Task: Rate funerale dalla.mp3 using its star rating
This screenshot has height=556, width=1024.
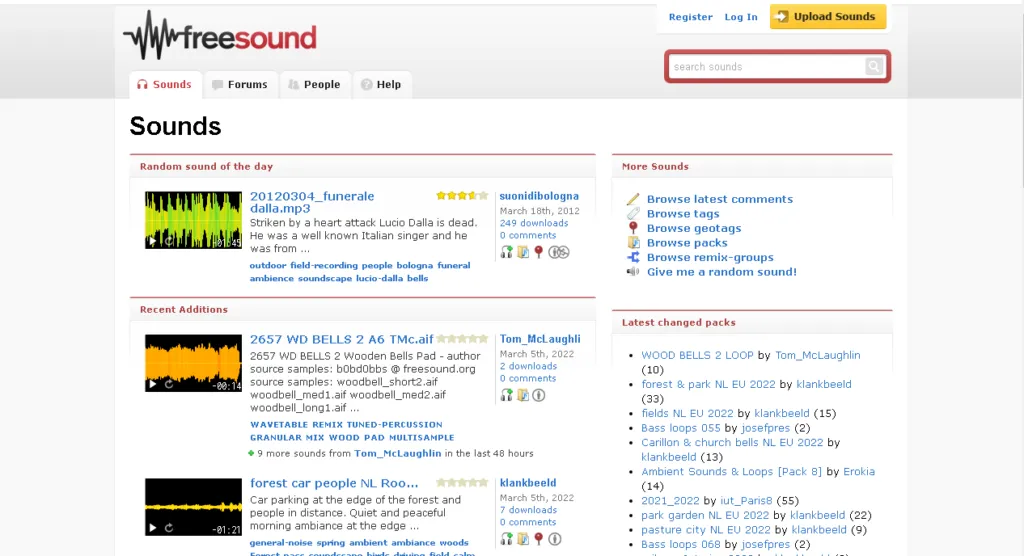Action: 462,195
